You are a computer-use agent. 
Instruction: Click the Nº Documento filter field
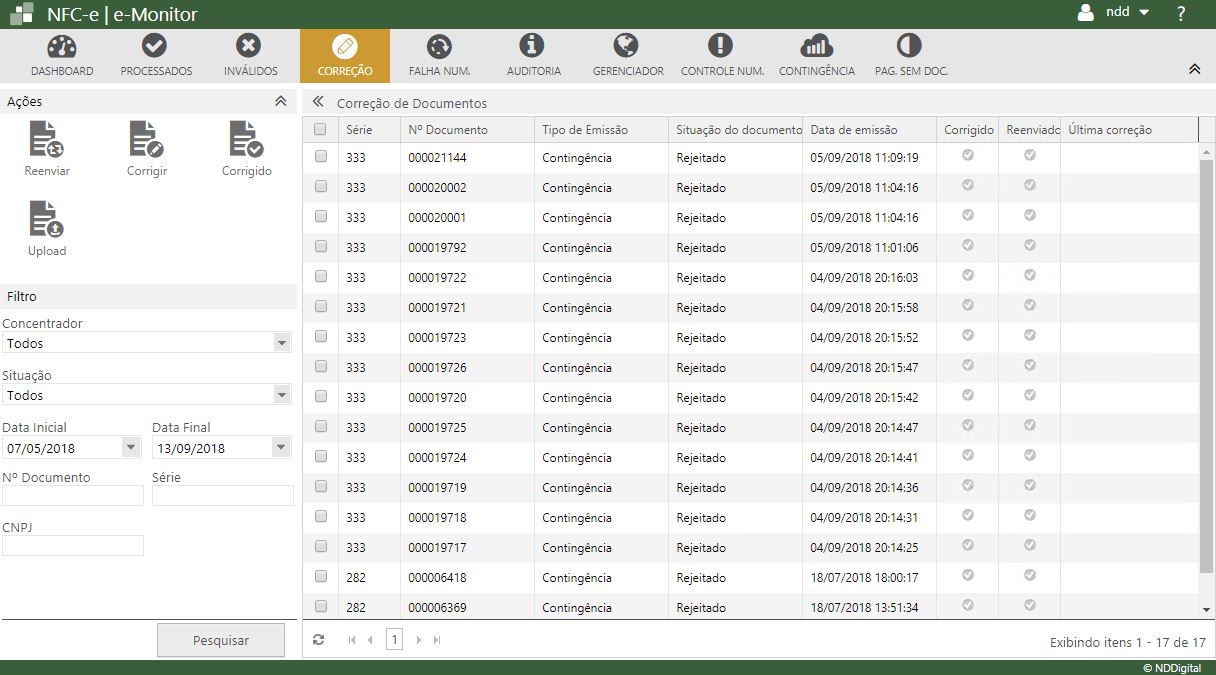click(73, 496)
